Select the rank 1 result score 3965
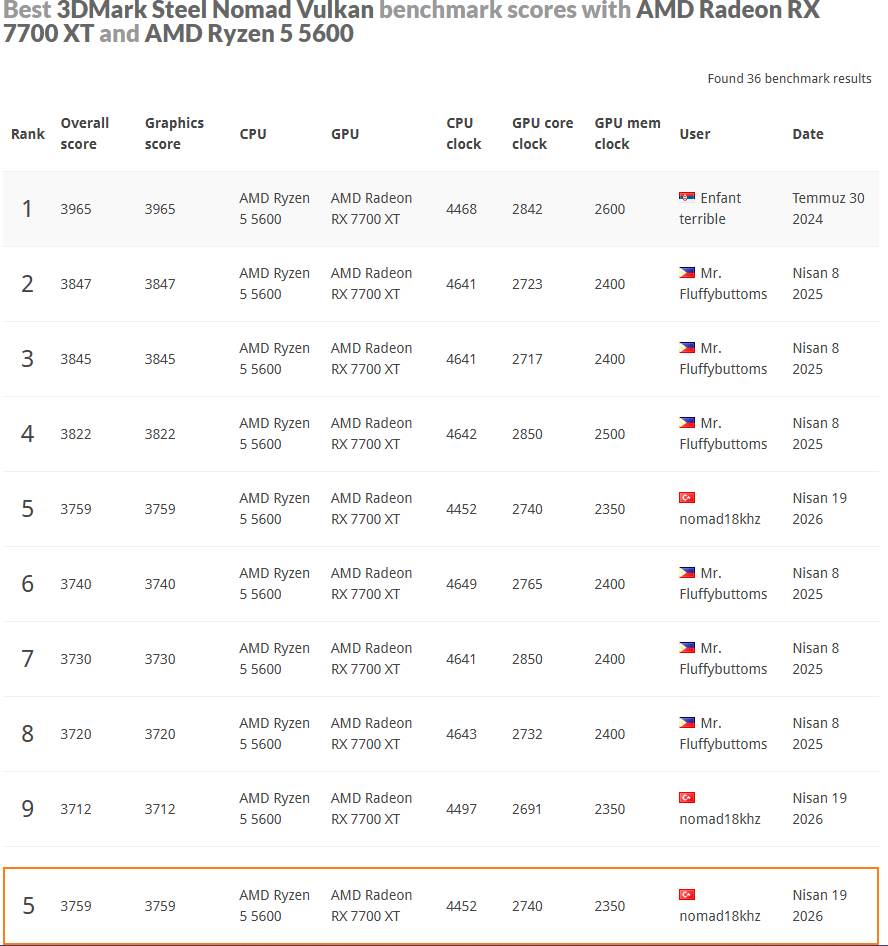 (x=76, y=209)
